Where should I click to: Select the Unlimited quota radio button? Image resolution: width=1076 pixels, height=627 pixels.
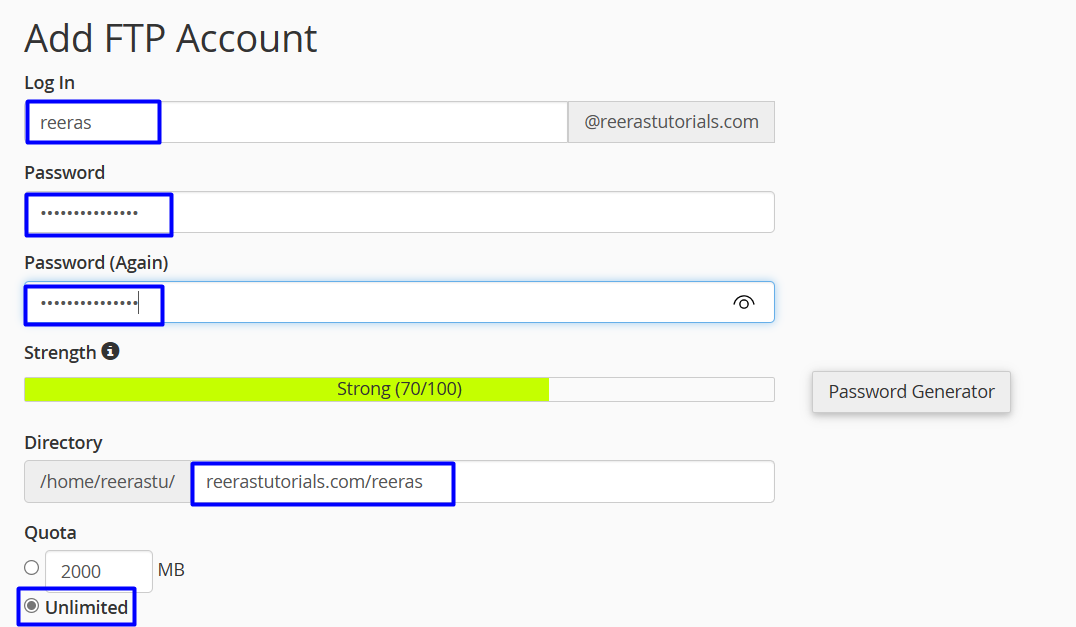tap(32, 606)
